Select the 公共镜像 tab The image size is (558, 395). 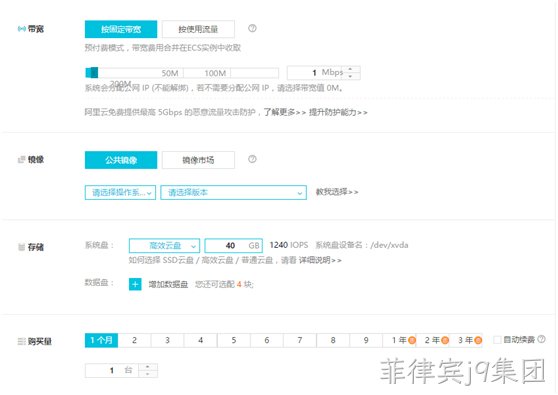(121, 160)
